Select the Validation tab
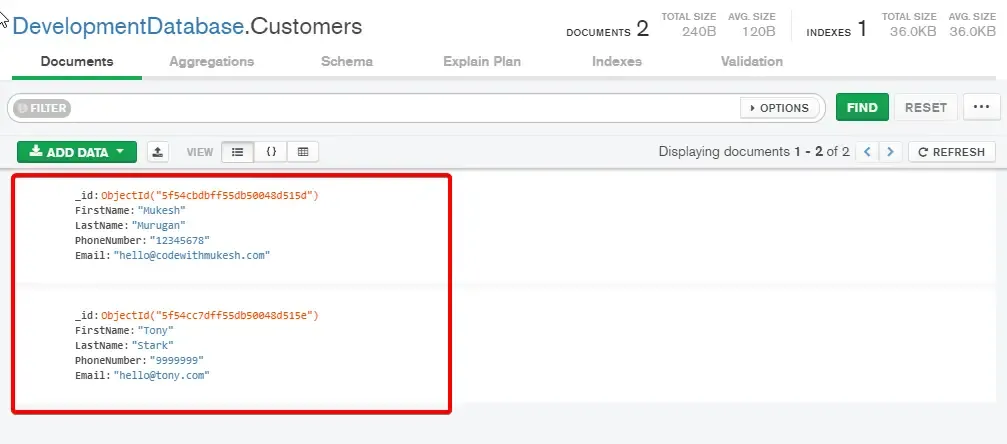 click(x=752, y=62)
